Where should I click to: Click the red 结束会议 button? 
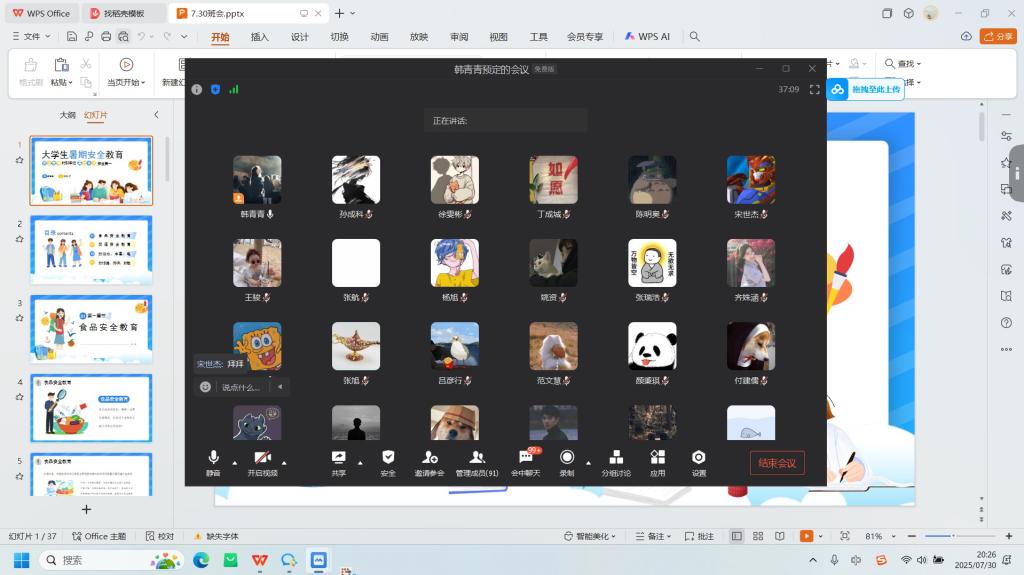777,463
